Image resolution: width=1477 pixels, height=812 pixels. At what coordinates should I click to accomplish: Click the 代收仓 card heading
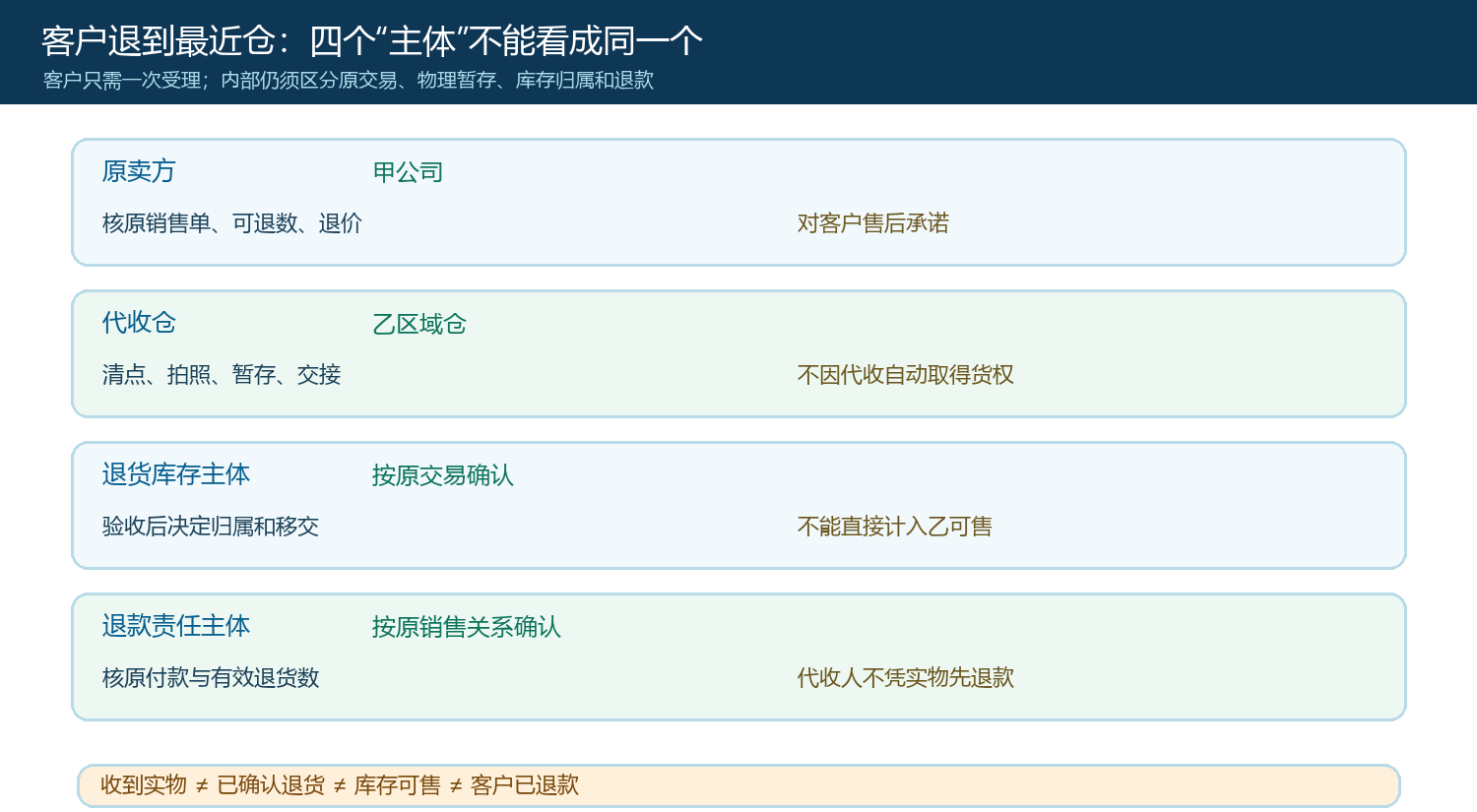click(x=139, y=323)
